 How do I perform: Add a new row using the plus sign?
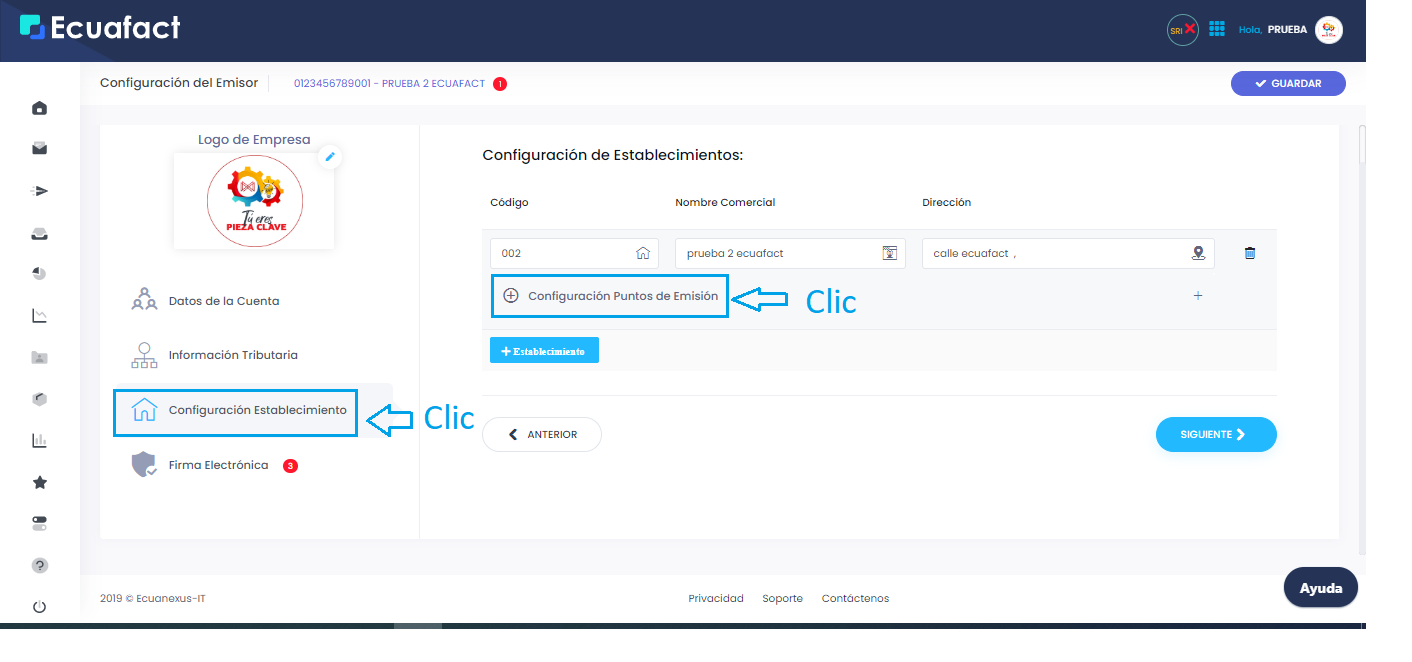point(1197,295)
